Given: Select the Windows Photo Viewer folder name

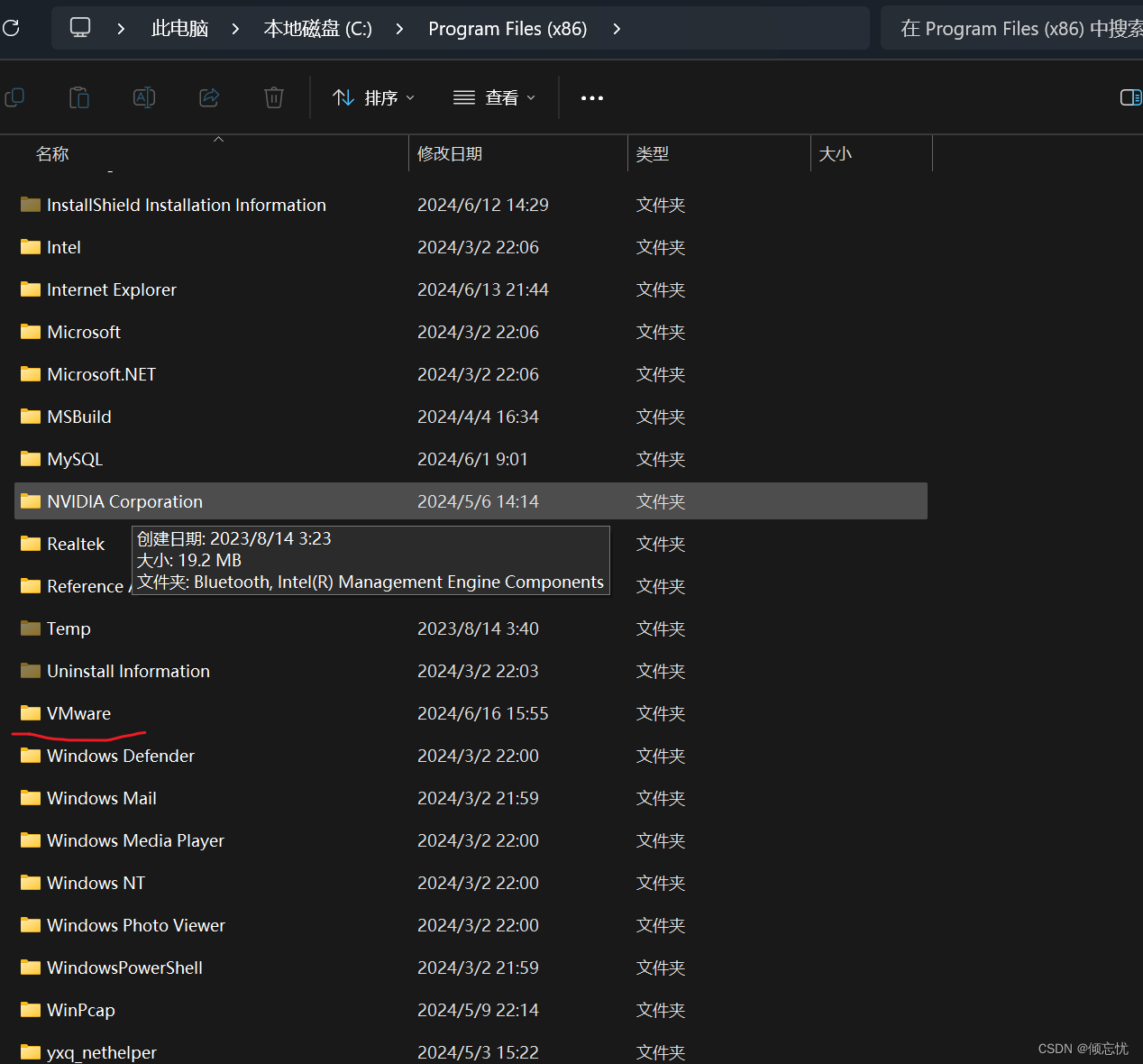Looking at the screenshot, I should [136, 925].
